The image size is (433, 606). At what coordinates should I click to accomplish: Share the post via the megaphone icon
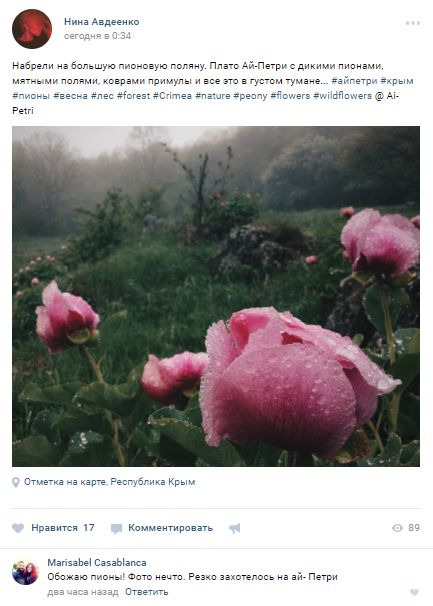[x=234, y=528]
